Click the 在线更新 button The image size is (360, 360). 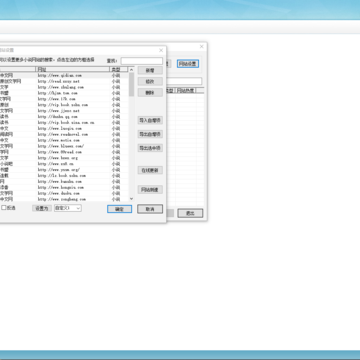(x=150, y=170)
